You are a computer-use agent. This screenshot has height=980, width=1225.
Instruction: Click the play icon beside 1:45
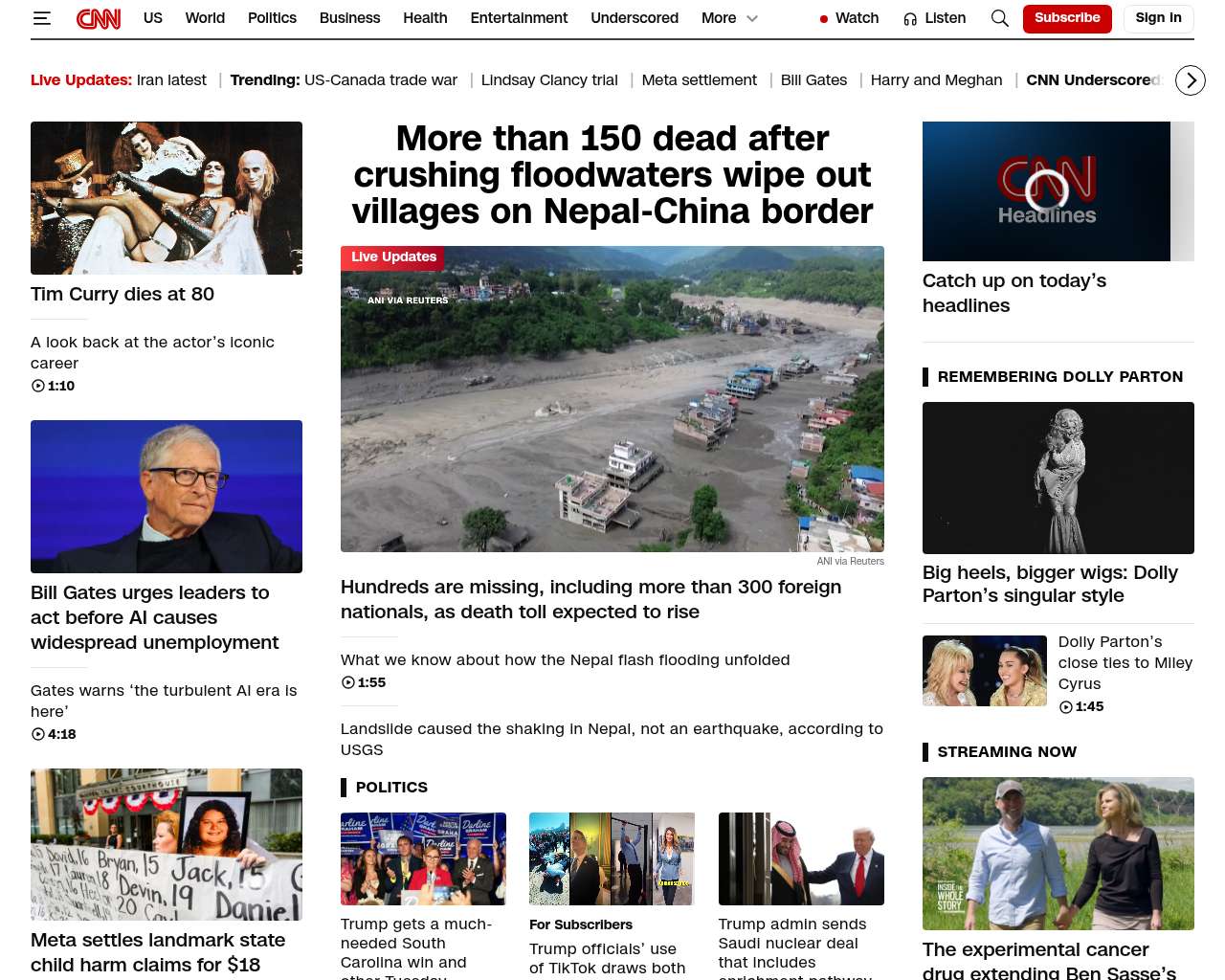[1066, 706]
